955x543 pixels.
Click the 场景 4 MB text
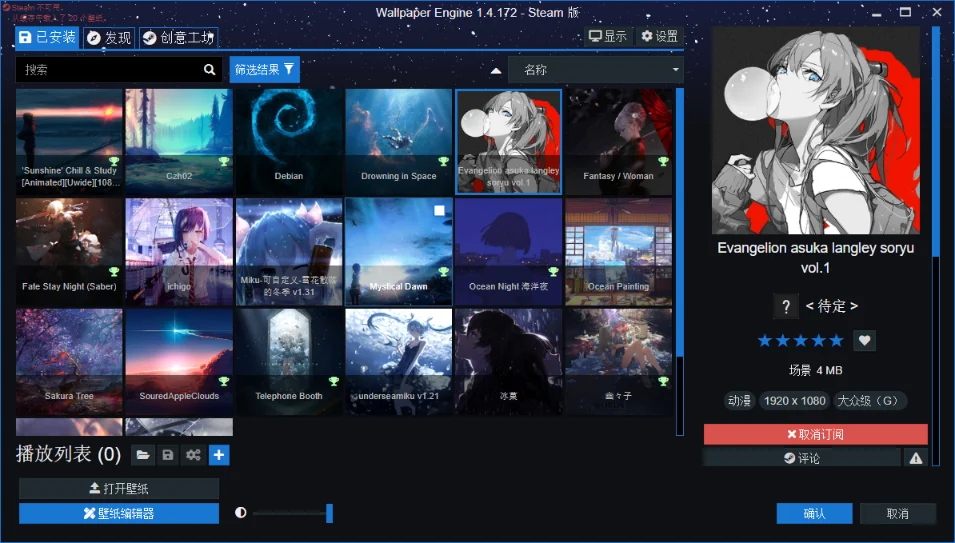coord(816,370)
